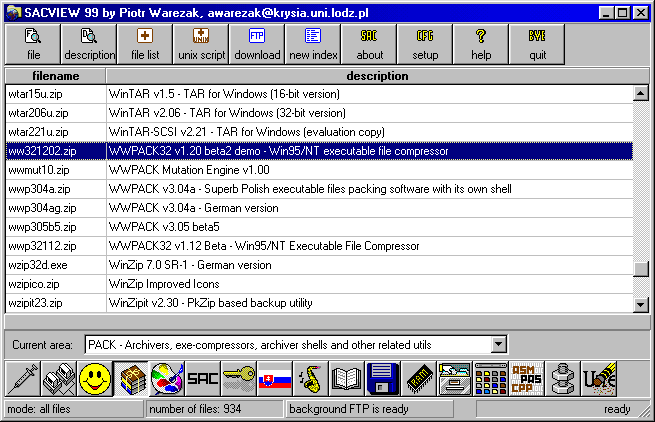Select the wwp304ag.zip row
The width and height of the screenshot is (655, 422).
pos(320,208)
